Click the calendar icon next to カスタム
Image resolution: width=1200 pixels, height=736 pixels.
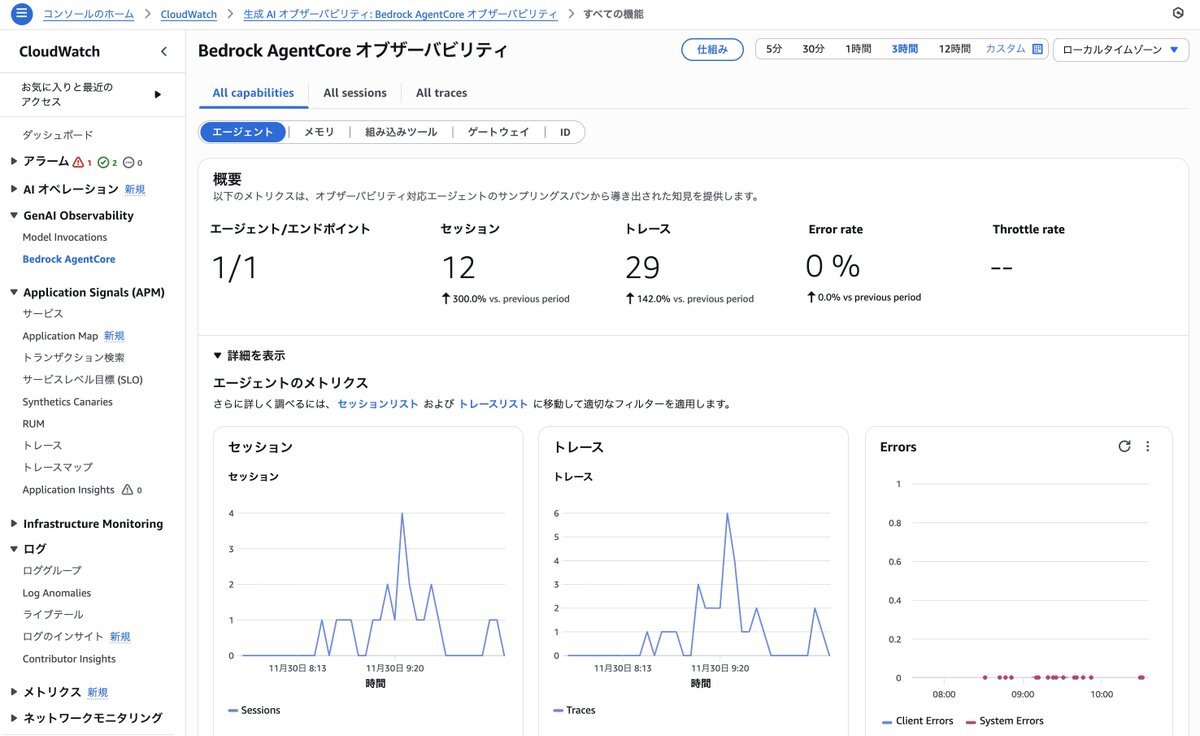pyautogui.click(x=1038, y=49)
